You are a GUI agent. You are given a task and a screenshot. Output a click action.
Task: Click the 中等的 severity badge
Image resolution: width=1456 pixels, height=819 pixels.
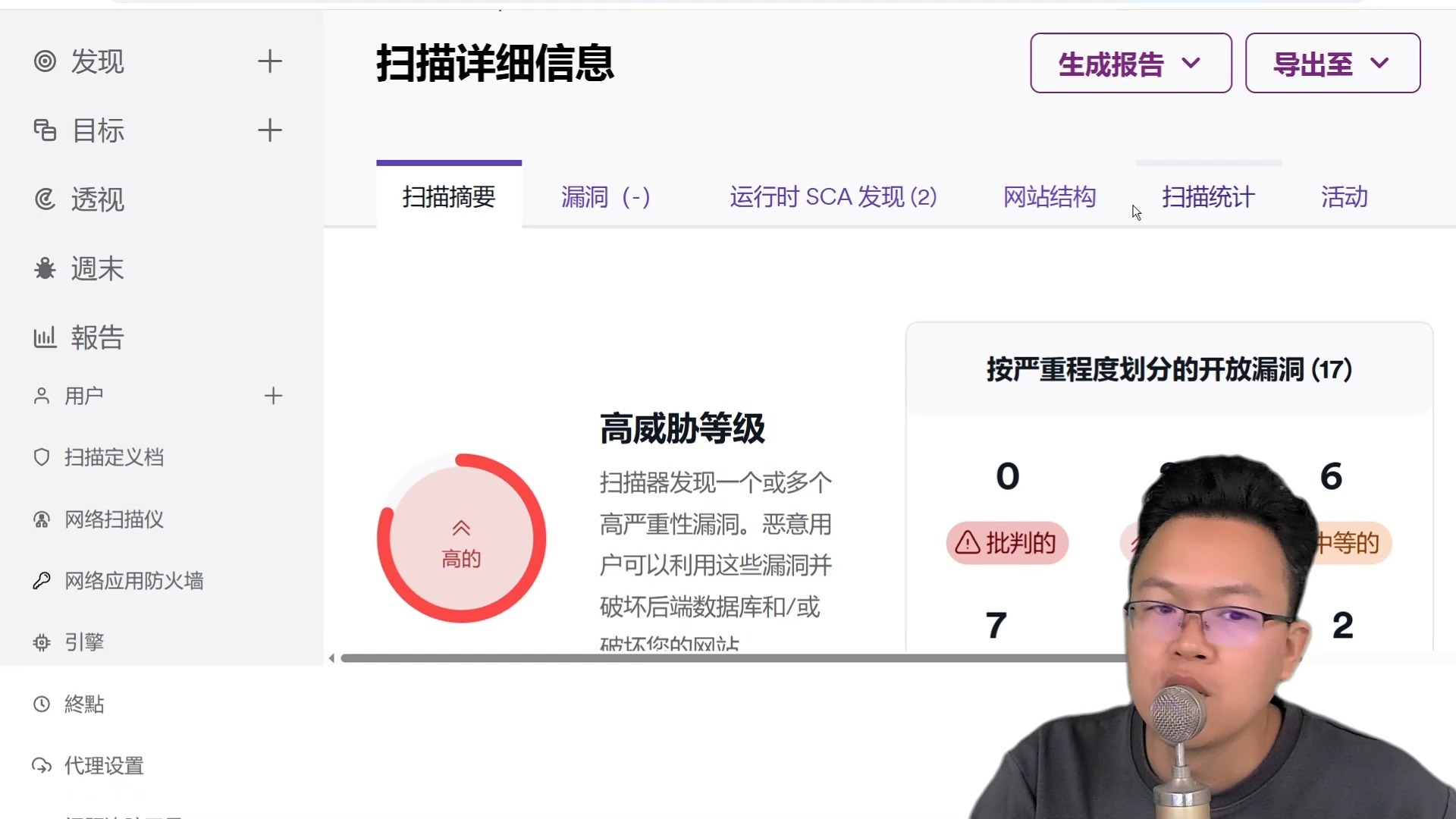tap(1352, 543)
